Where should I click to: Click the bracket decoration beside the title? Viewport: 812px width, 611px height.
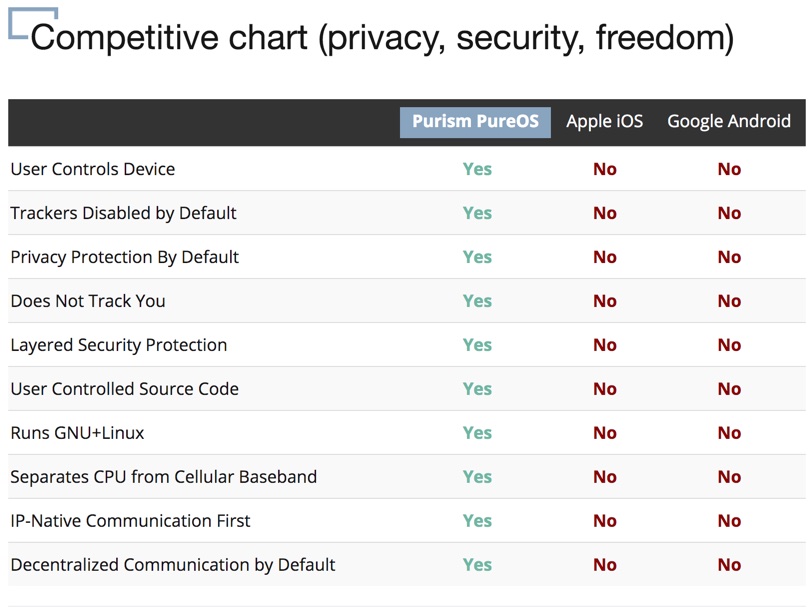click(x=20, y=22)
